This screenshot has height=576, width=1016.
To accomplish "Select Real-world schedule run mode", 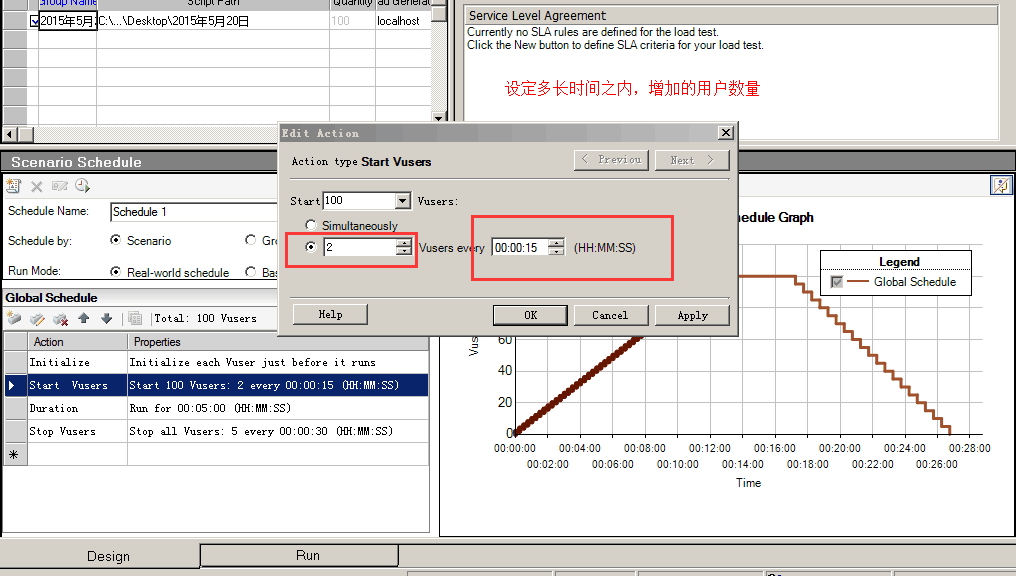I will 115,272.
